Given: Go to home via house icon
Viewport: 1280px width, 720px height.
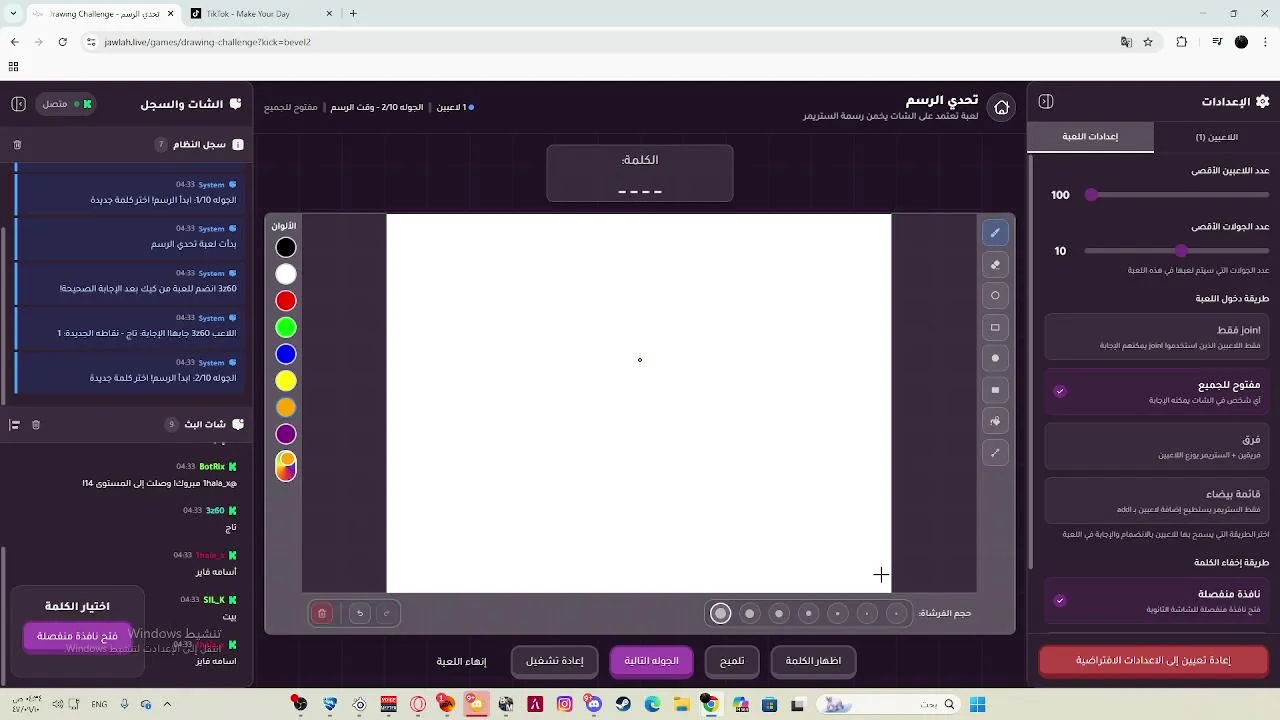Looking at the screenshot, I should pyautogui.click(x=1001, y=107).
